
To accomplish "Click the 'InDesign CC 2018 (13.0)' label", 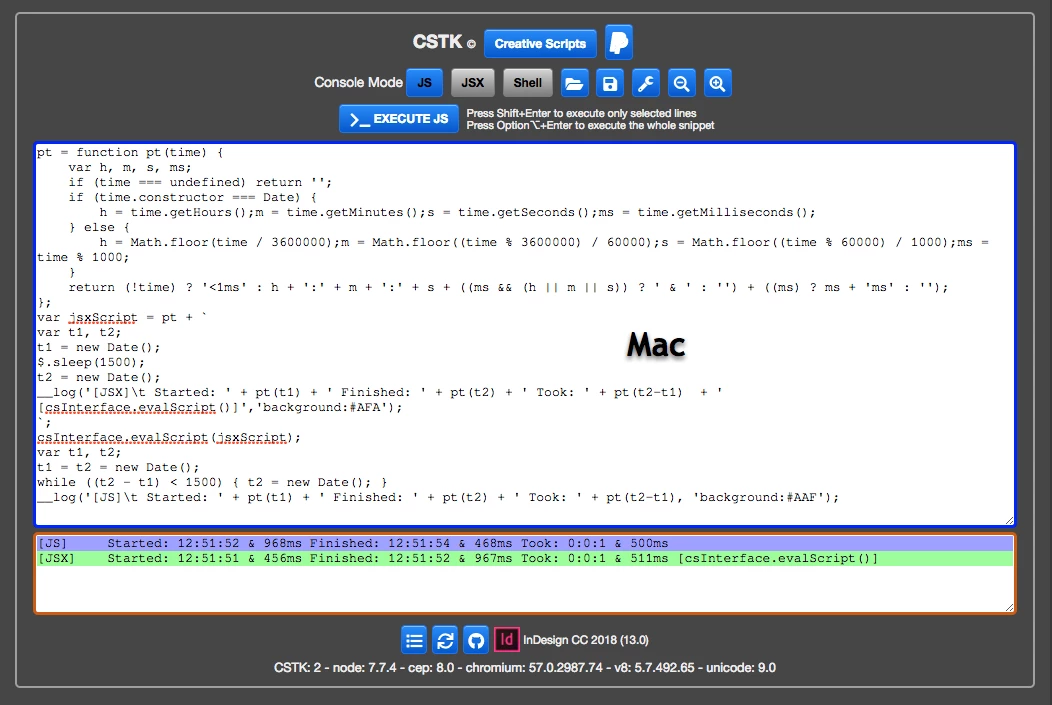I will tap(586, 640).
